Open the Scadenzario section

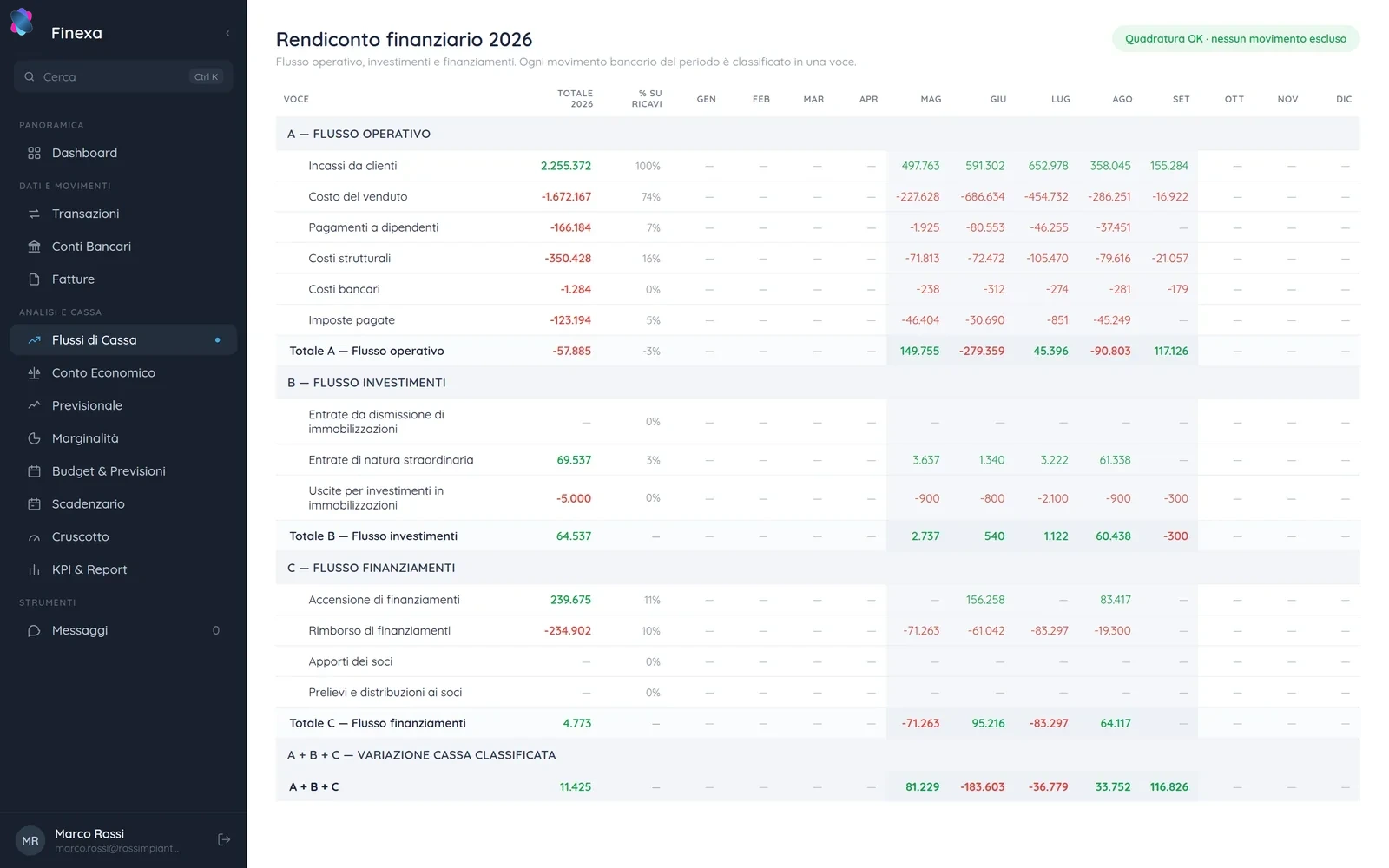point(123,504)
